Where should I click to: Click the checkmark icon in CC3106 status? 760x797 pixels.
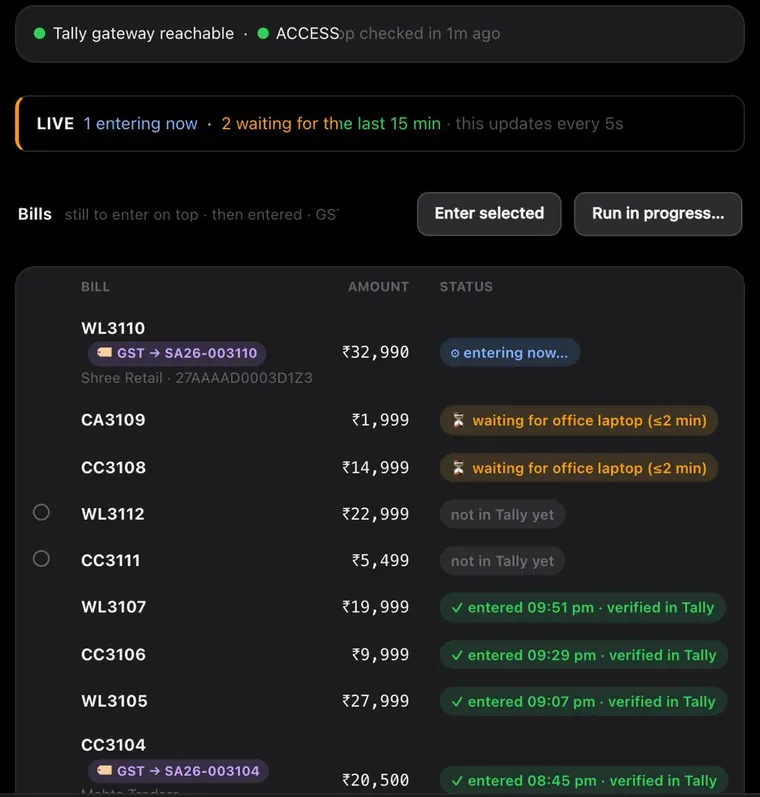coord(457,655)
